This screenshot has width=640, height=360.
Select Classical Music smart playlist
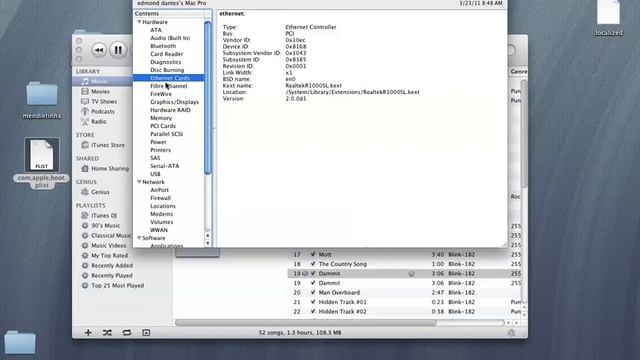pyautogui.click(x=111, y=236)
